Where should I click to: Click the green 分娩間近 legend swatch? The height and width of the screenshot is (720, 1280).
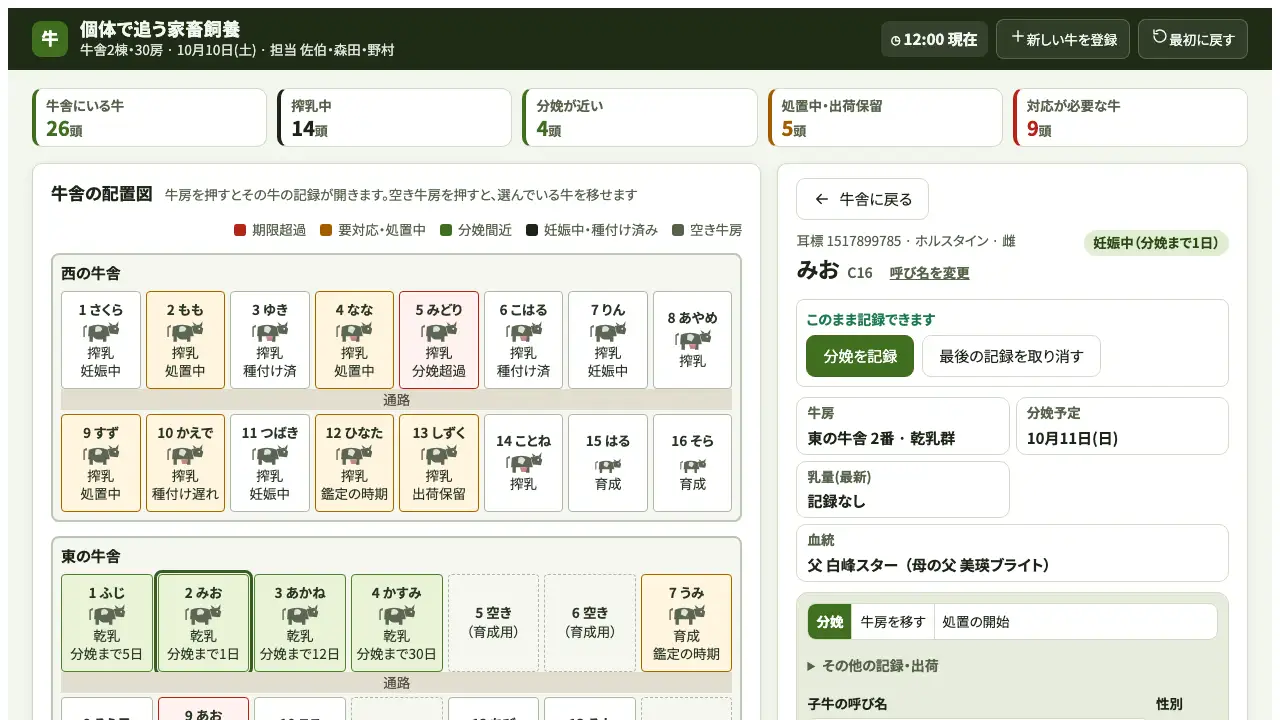pyautogui.click(x=446, y=230)
